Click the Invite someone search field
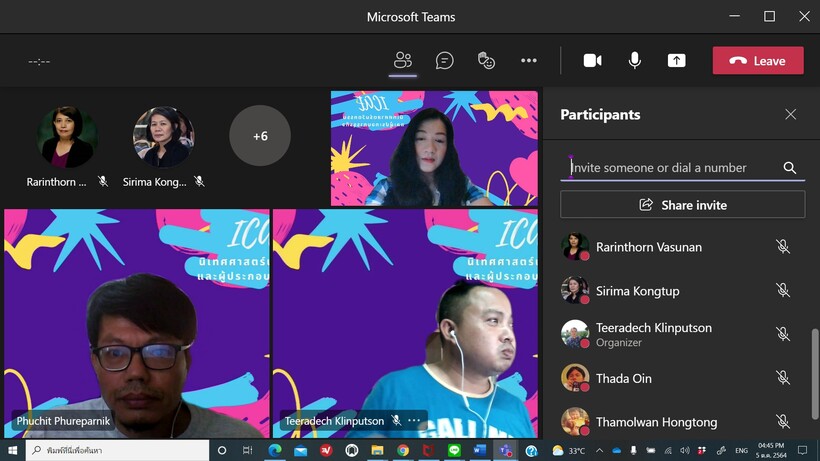The width and height of the screenshot is (820, 461). click(x=670, y=168)
